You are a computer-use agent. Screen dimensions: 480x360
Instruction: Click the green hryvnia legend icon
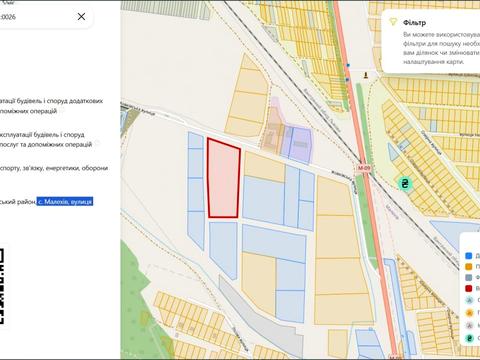point(469,338)
